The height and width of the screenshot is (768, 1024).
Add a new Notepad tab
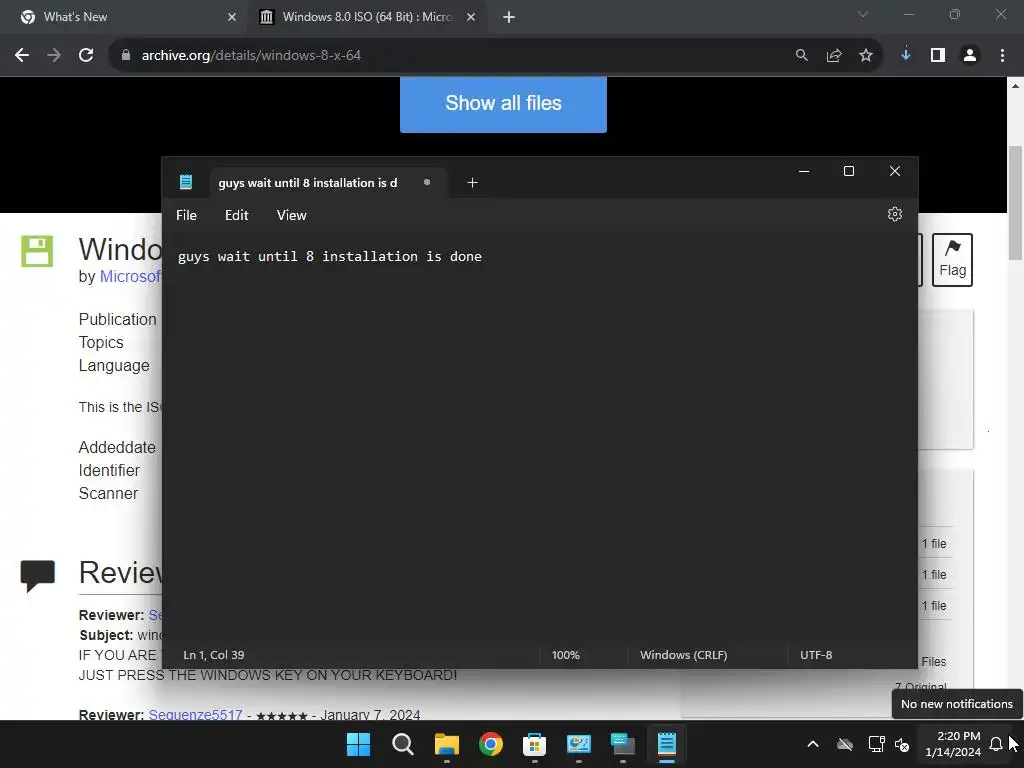pyautogui.click(x=472, y=183)
